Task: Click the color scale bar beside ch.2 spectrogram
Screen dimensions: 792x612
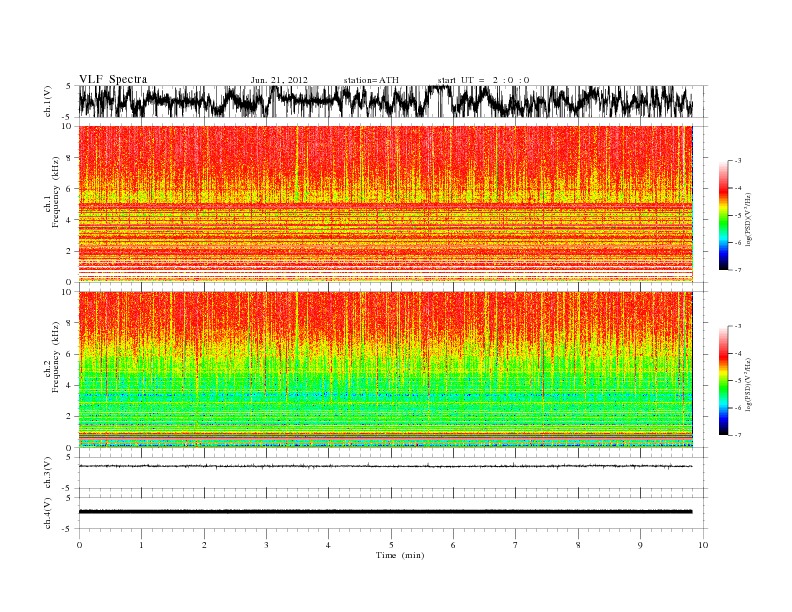Action: (723, 381)
